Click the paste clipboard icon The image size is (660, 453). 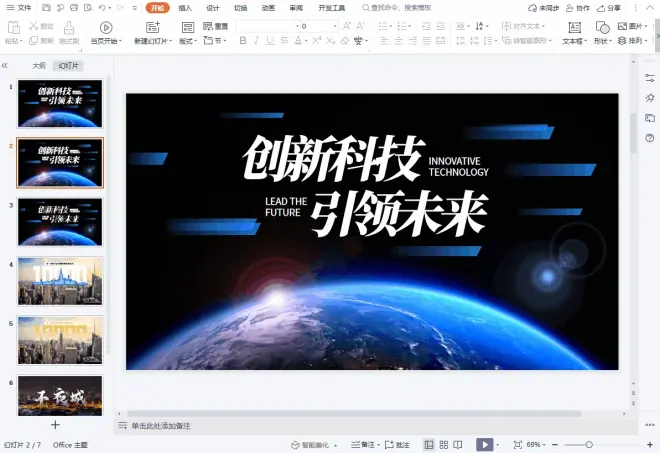click(13, 28)
